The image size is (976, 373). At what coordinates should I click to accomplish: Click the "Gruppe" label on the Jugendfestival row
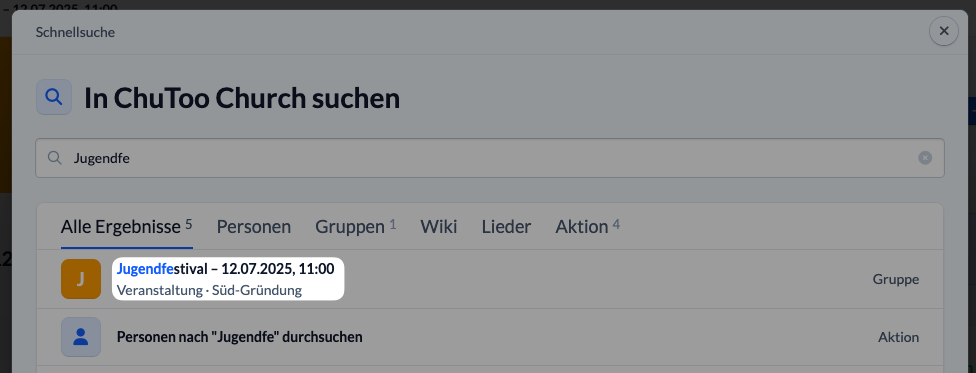tap(896, 280)
